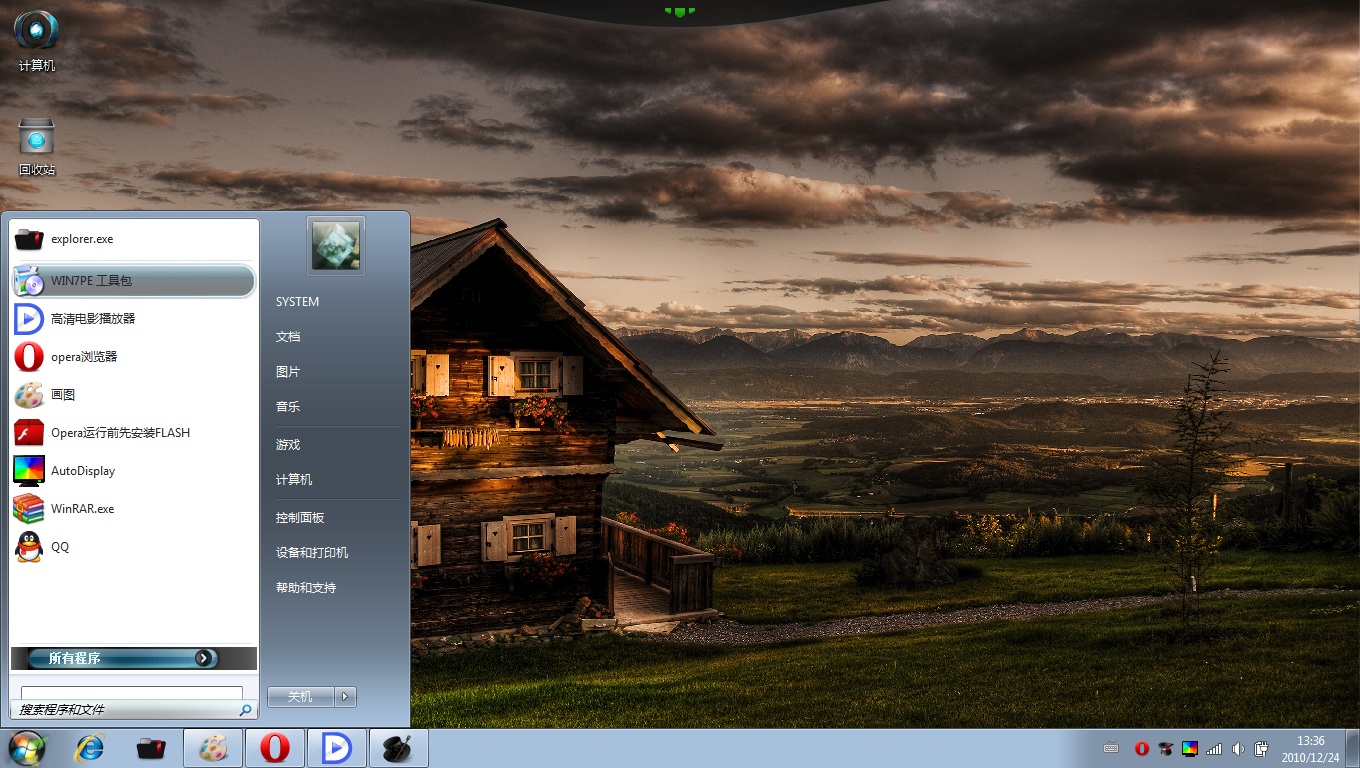
Task: Open the network signal tray icon
Action: coord(1214,748)
